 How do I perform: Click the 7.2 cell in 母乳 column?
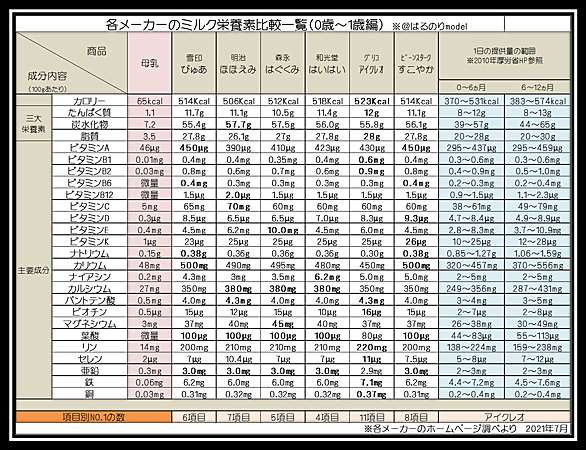click(x=149, y=124)
